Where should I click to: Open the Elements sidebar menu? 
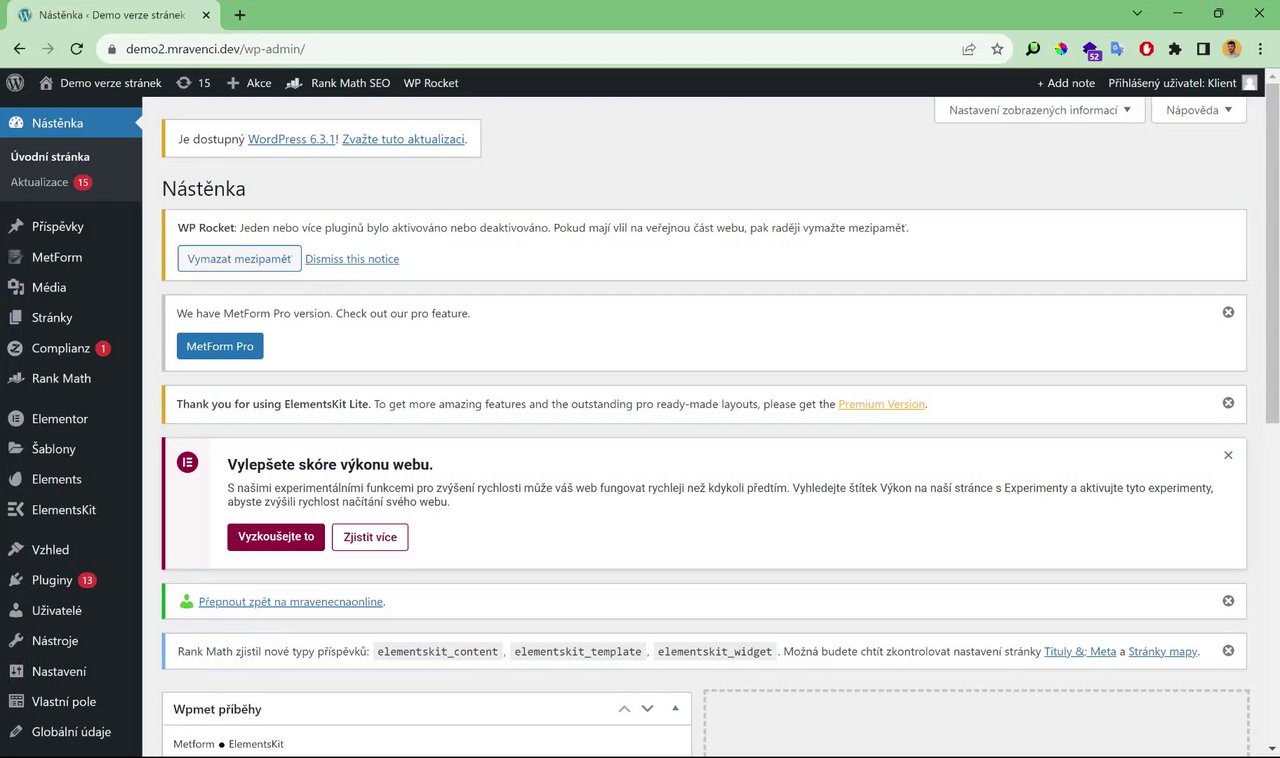click(x=71, y=479)
